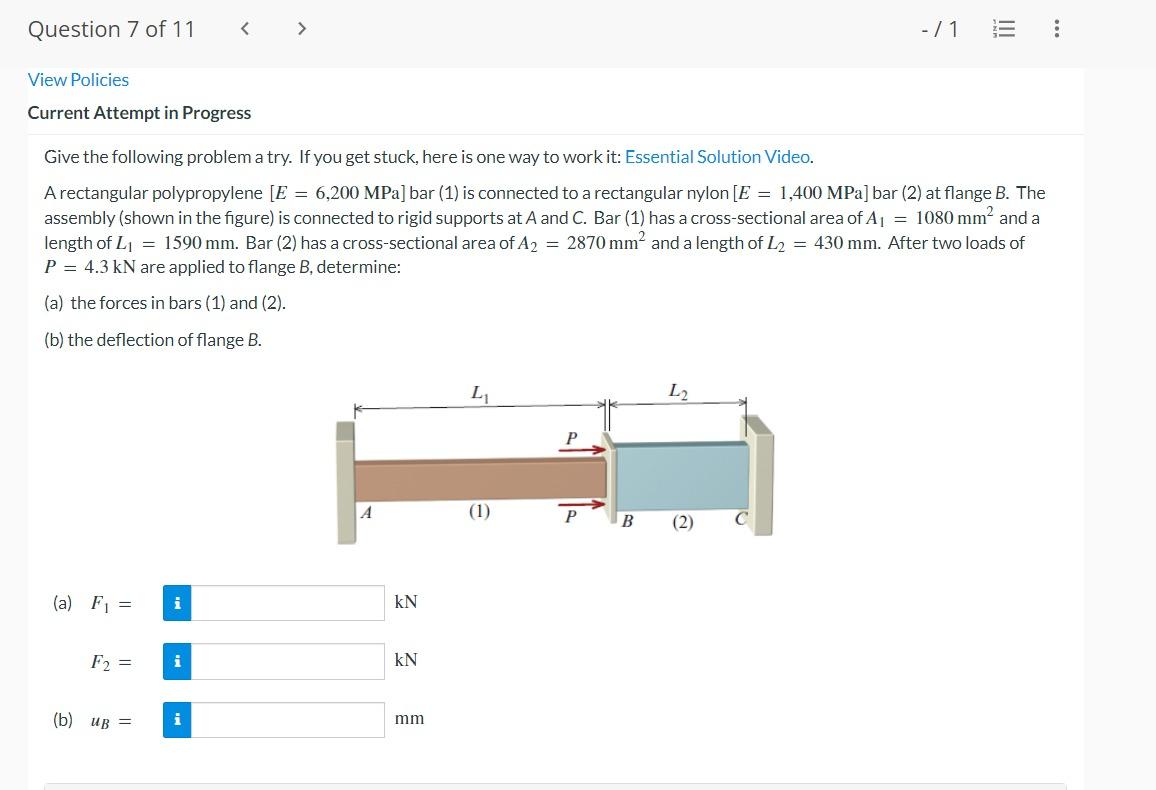Go to the next question arrow
This screenshot has width=1156, height=790.
[301, 29]
